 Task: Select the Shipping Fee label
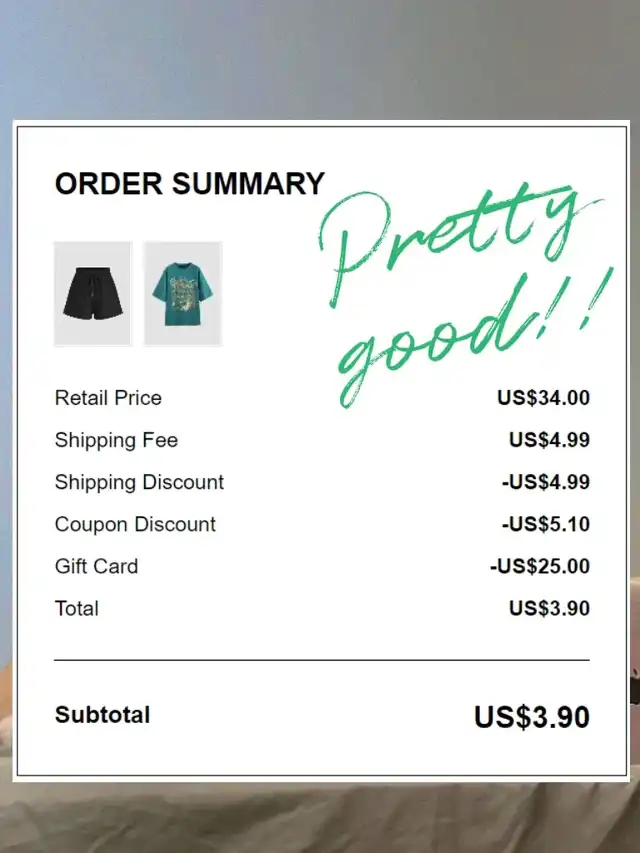116,440
